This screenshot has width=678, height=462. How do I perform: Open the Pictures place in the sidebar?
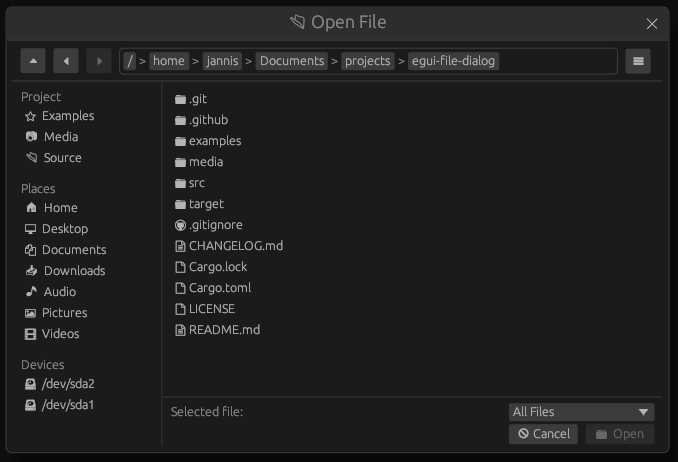(64, 313)
